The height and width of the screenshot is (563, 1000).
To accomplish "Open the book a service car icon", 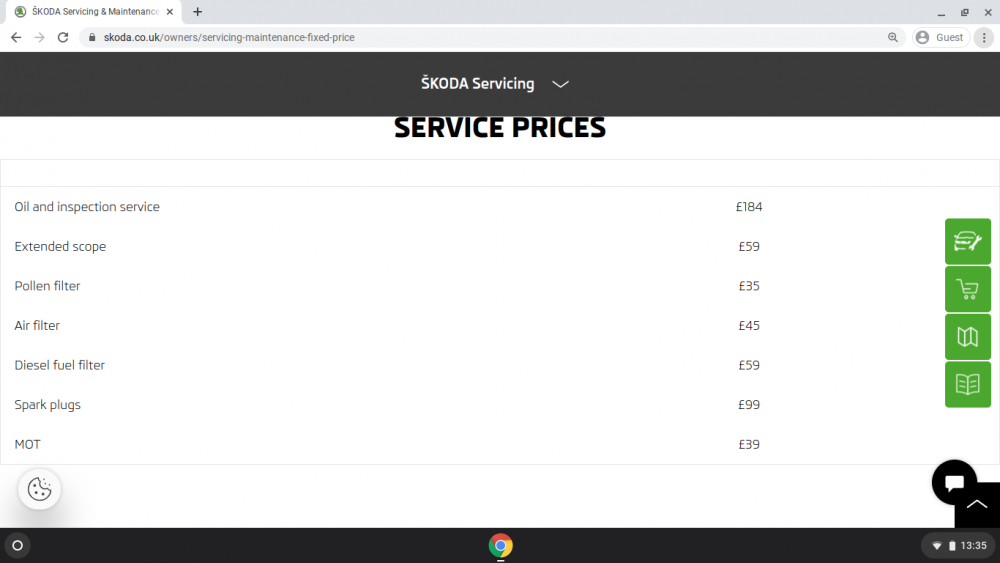I will click(967, 242).
